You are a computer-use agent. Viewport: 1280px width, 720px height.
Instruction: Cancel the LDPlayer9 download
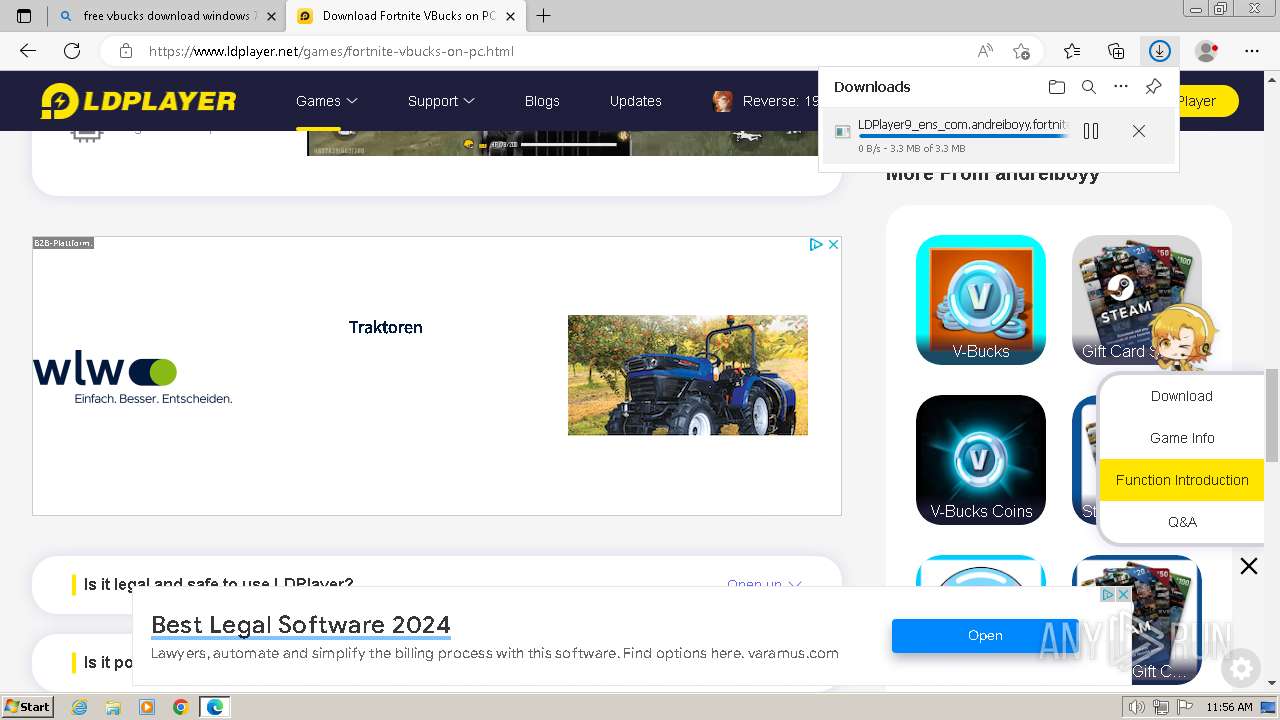coord(1139,131)
